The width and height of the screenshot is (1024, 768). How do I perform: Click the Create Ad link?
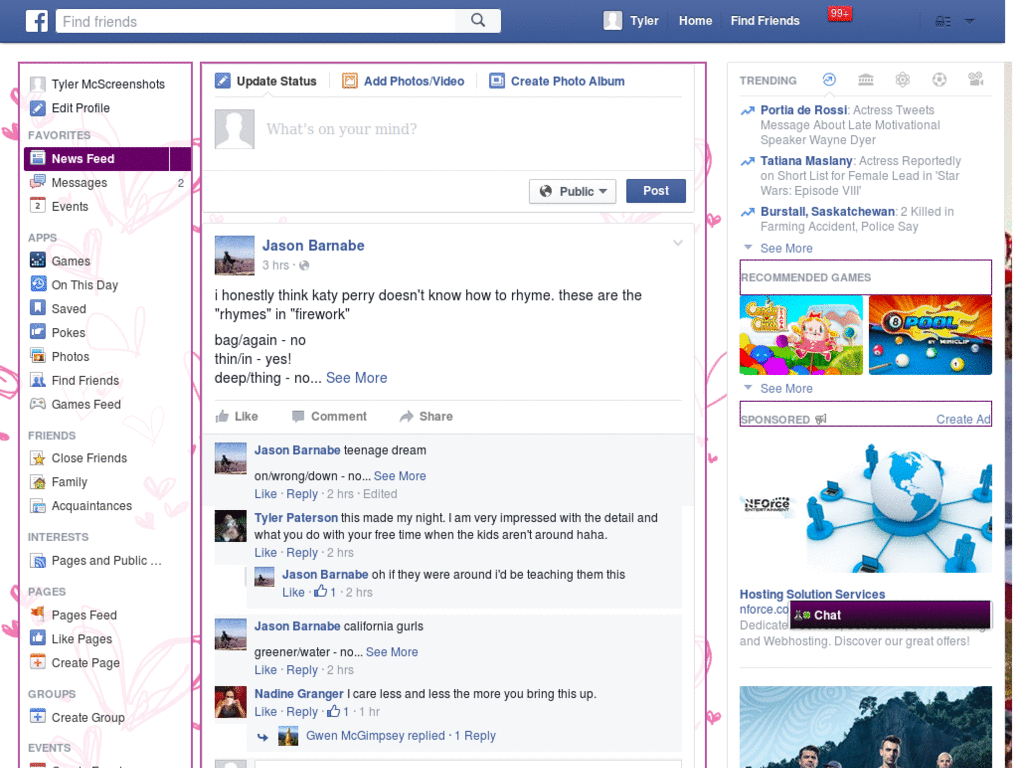click(963, 419)
